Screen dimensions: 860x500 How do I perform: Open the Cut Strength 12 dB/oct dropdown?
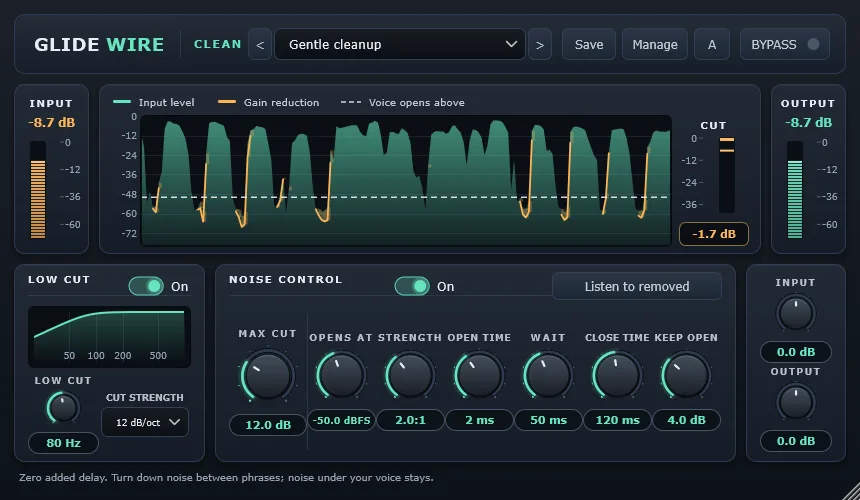coord(145,422)
